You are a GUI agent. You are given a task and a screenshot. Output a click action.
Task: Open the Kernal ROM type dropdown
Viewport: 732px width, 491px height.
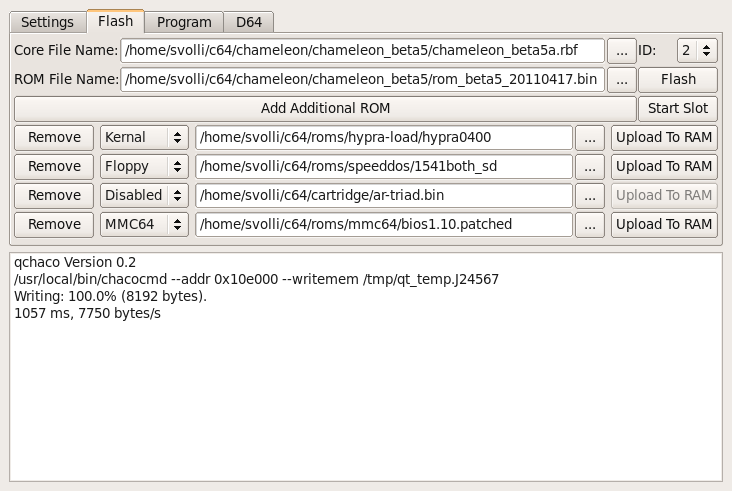[x=144, y=137]
